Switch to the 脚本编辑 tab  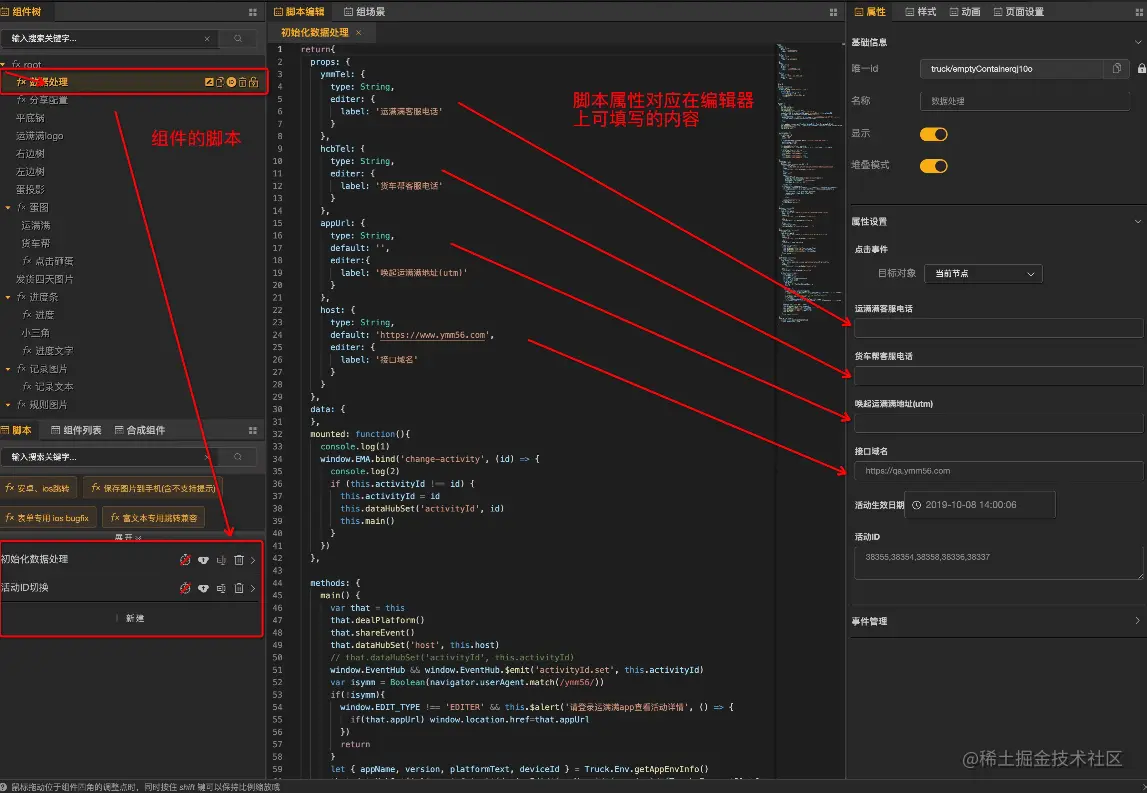[299, 12]
